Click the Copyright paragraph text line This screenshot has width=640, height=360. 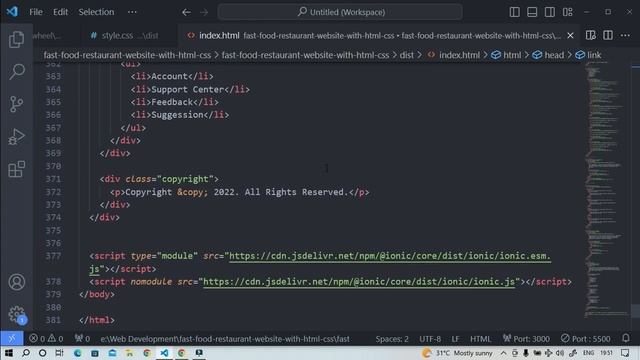click(x=240, y=192)
